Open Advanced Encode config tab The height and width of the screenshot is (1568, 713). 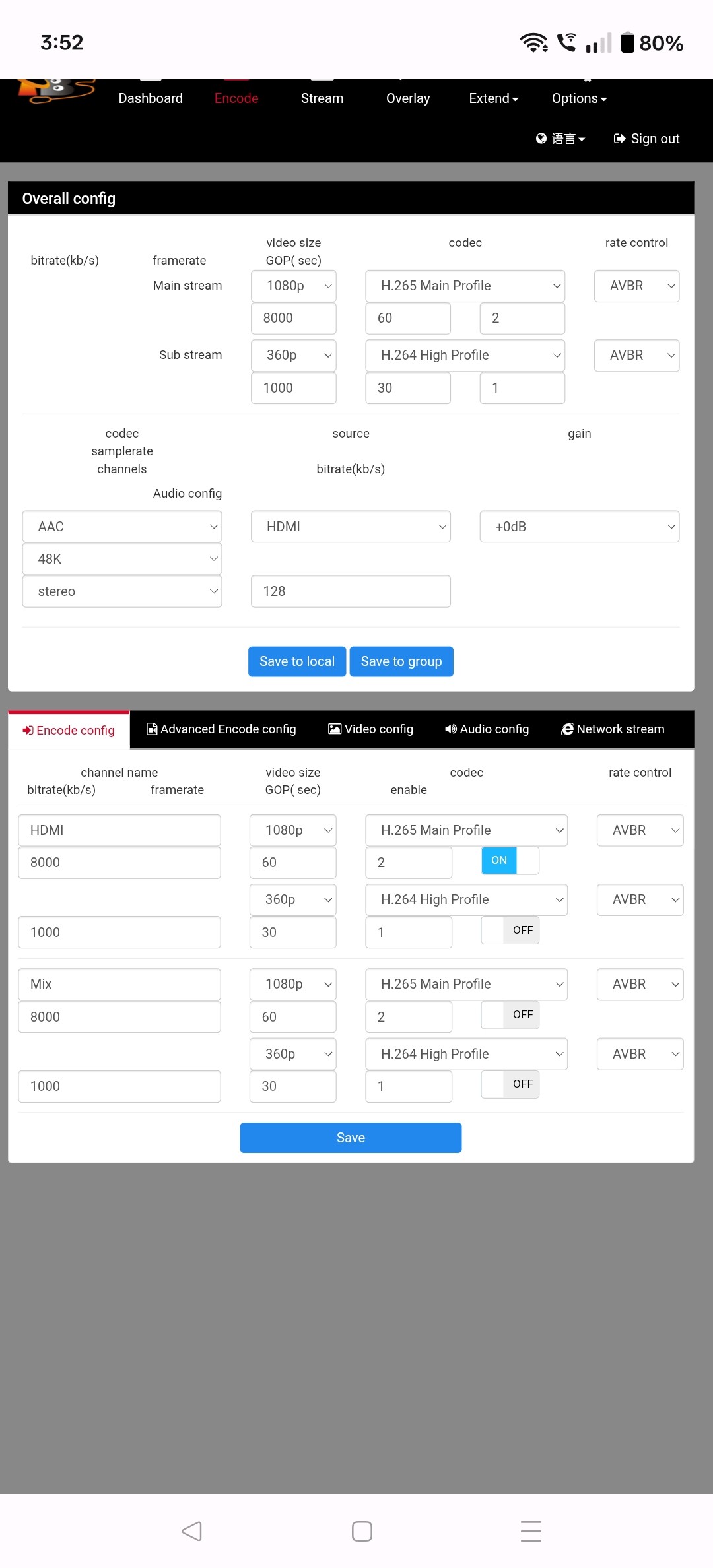[221, 729]
